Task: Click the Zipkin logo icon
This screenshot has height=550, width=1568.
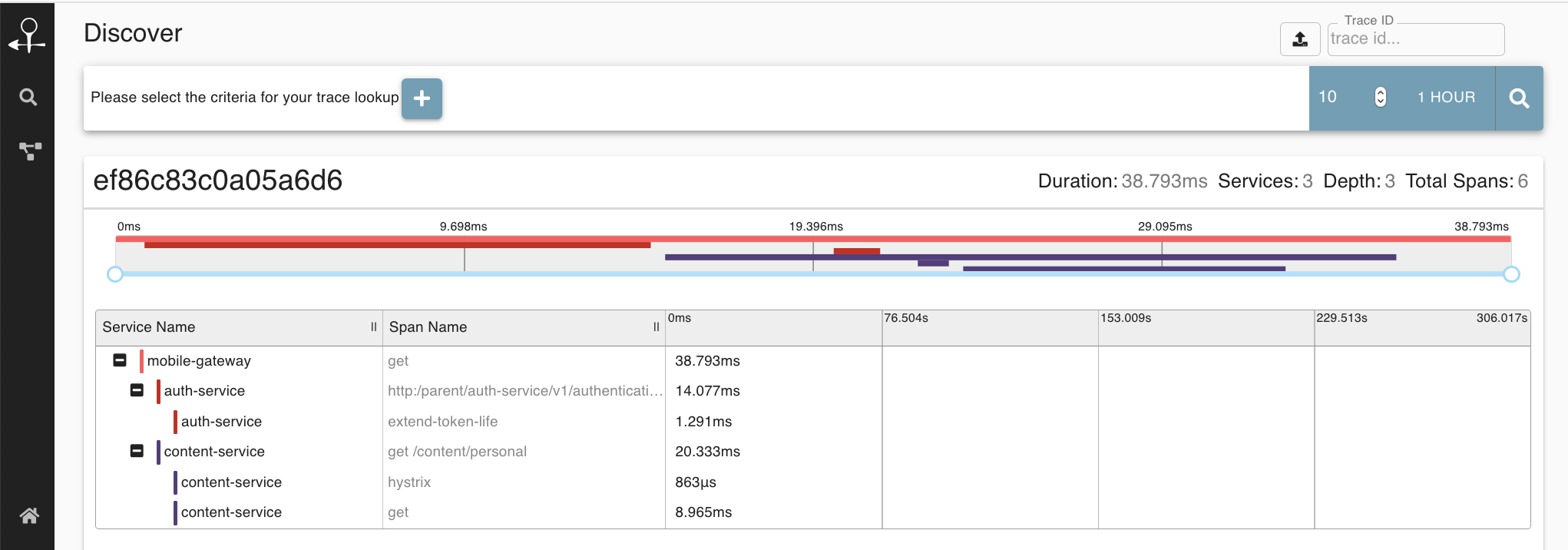Action: pyautogui.click(x=28, y=36)
